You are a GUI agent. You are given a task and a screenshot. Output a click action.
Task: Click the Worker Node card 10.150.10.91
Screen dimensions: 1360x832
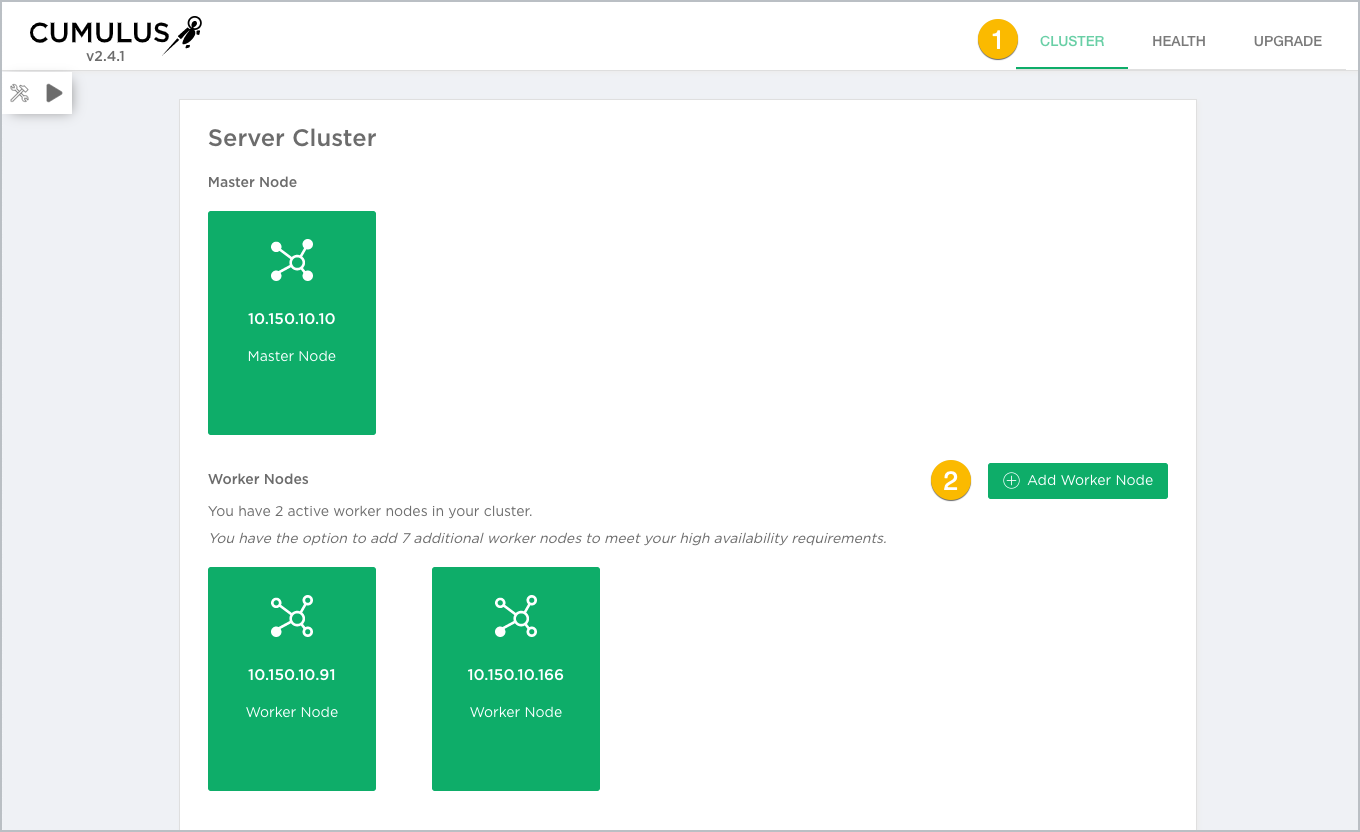[x=292, y=678]
